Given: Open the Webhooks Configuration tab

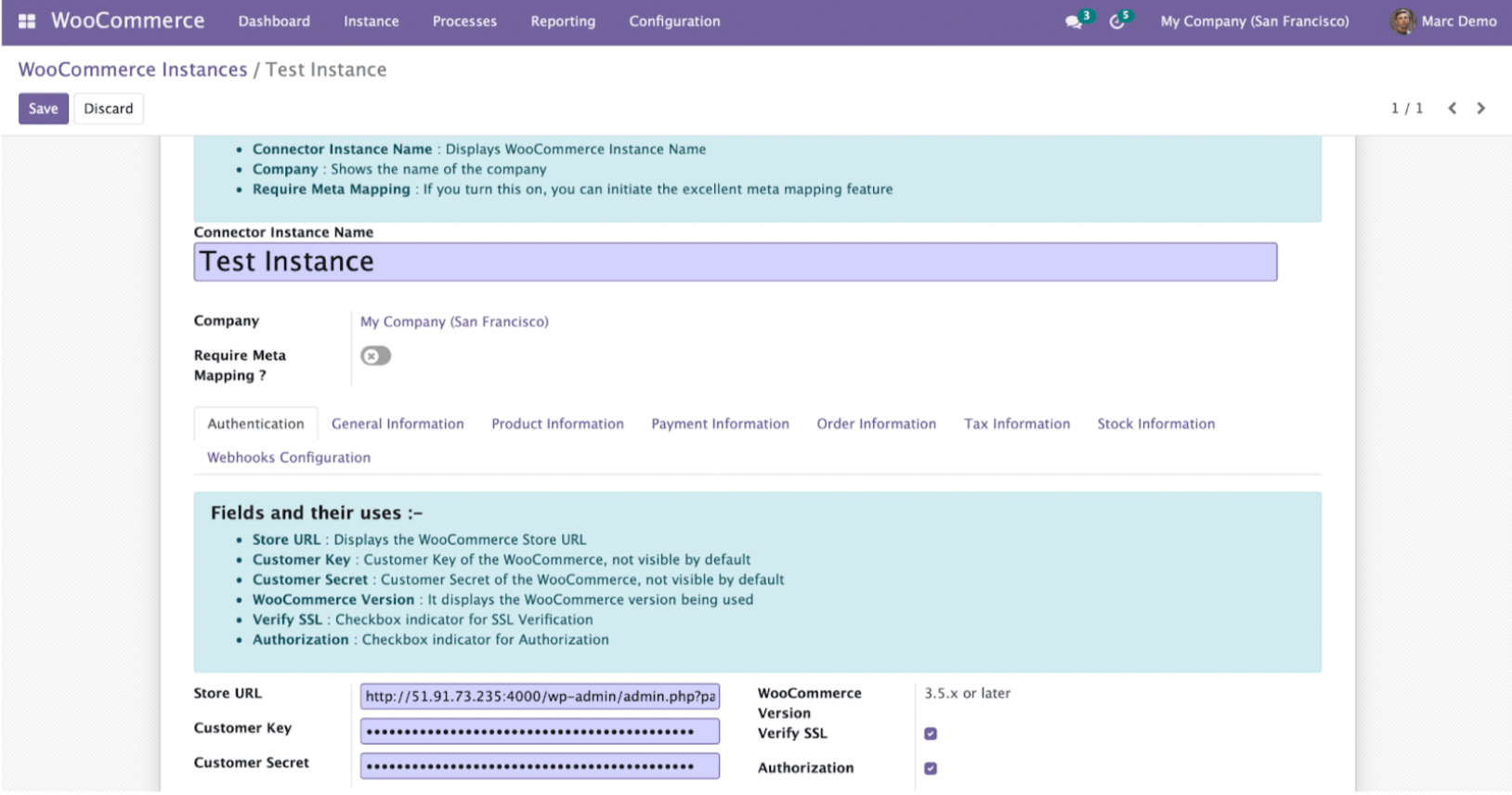Looking at the screenshot, I should 289,458.
